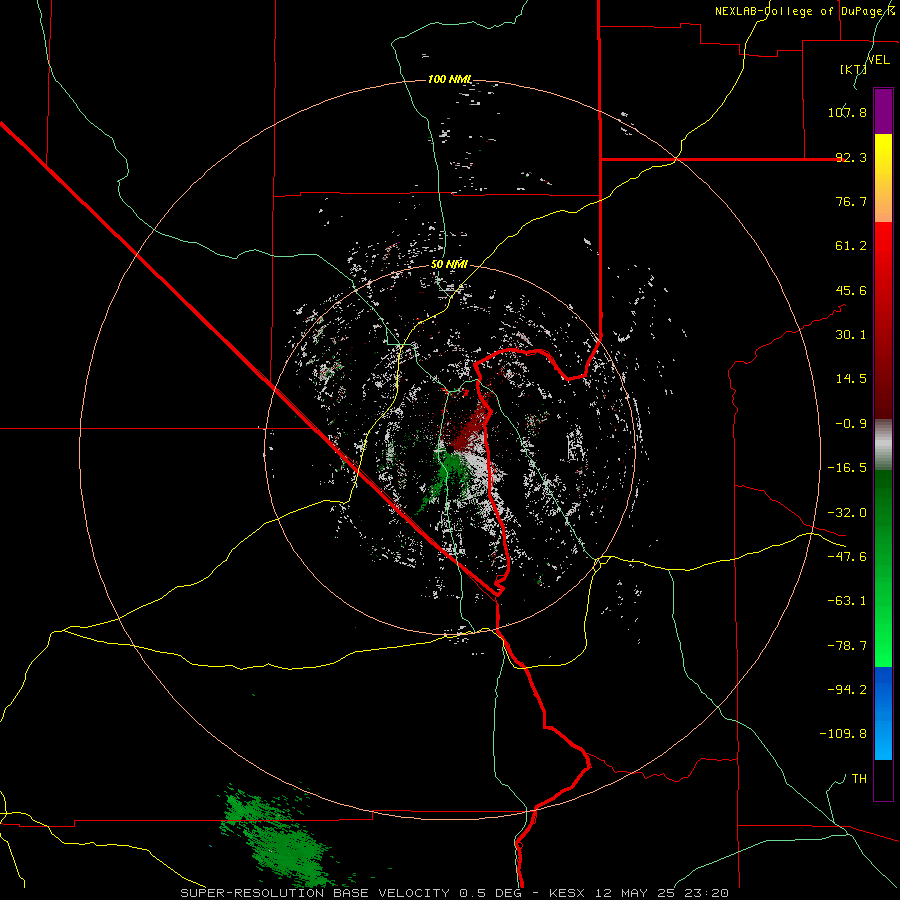The image size is (900, 900).
Task: Click the 50 NMI range ring label
Action: pos(449,264)
